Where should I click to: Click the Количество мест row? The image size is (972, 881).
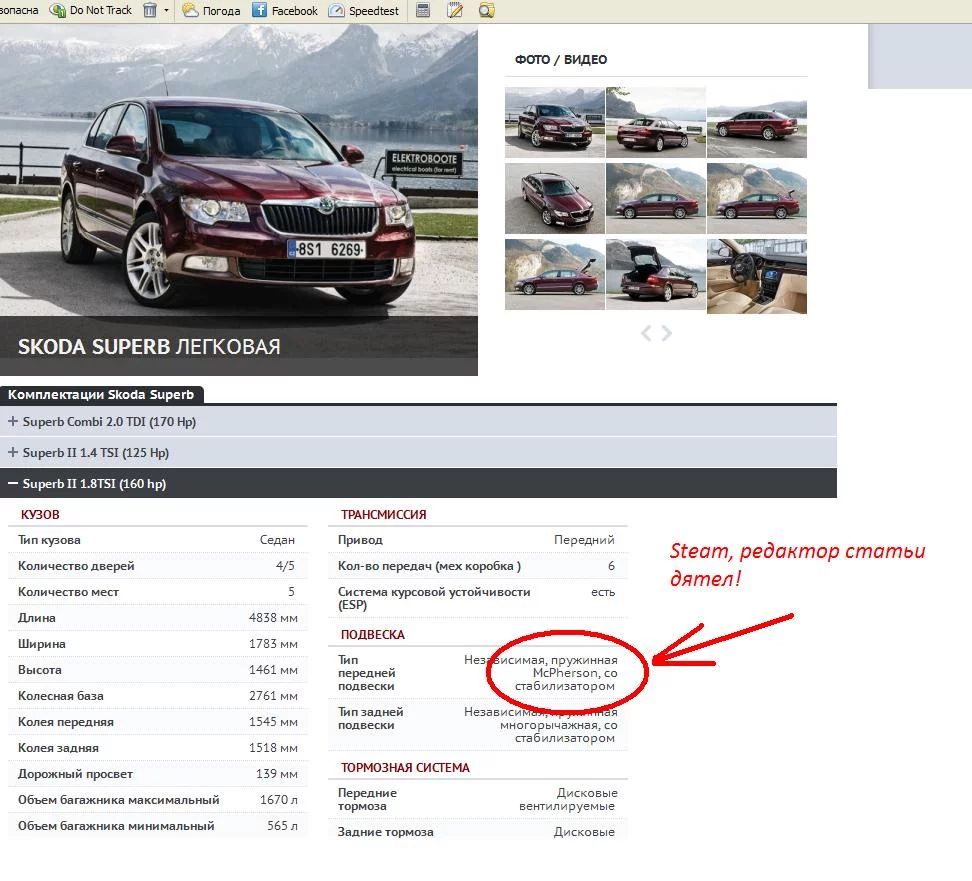157,592
